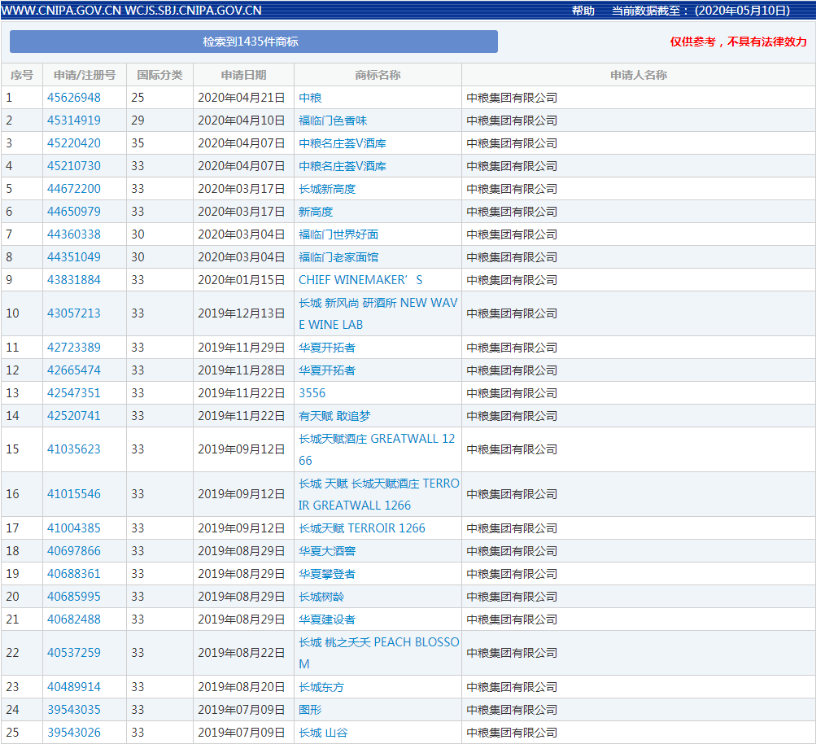Image resolution: width=816 pixels, height=744 pixels.
Task: Open application number 41015546
Action: tap(73, 494)
